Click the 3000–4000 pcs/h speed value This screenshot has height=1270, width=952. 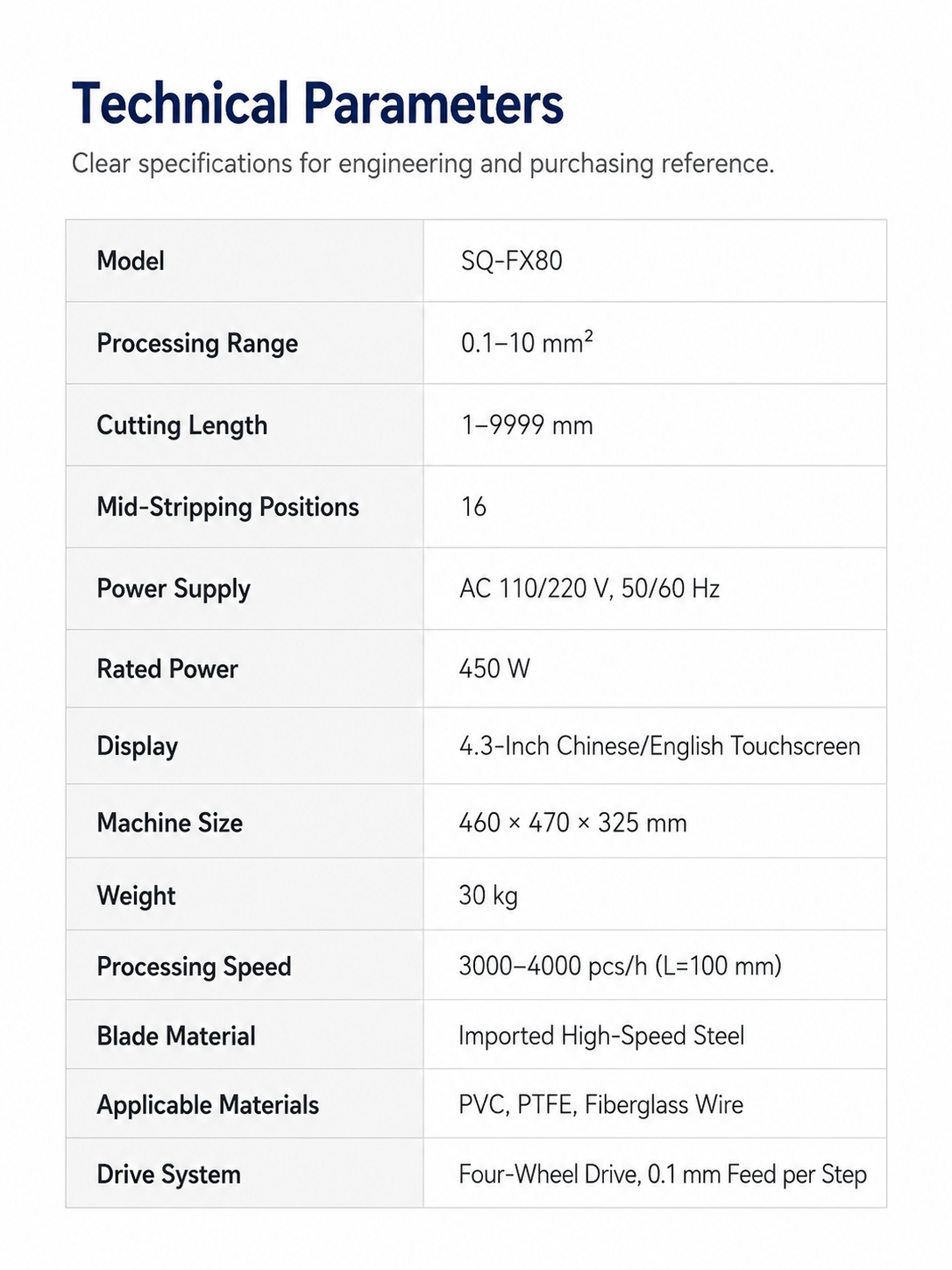[x=620, y=967]
